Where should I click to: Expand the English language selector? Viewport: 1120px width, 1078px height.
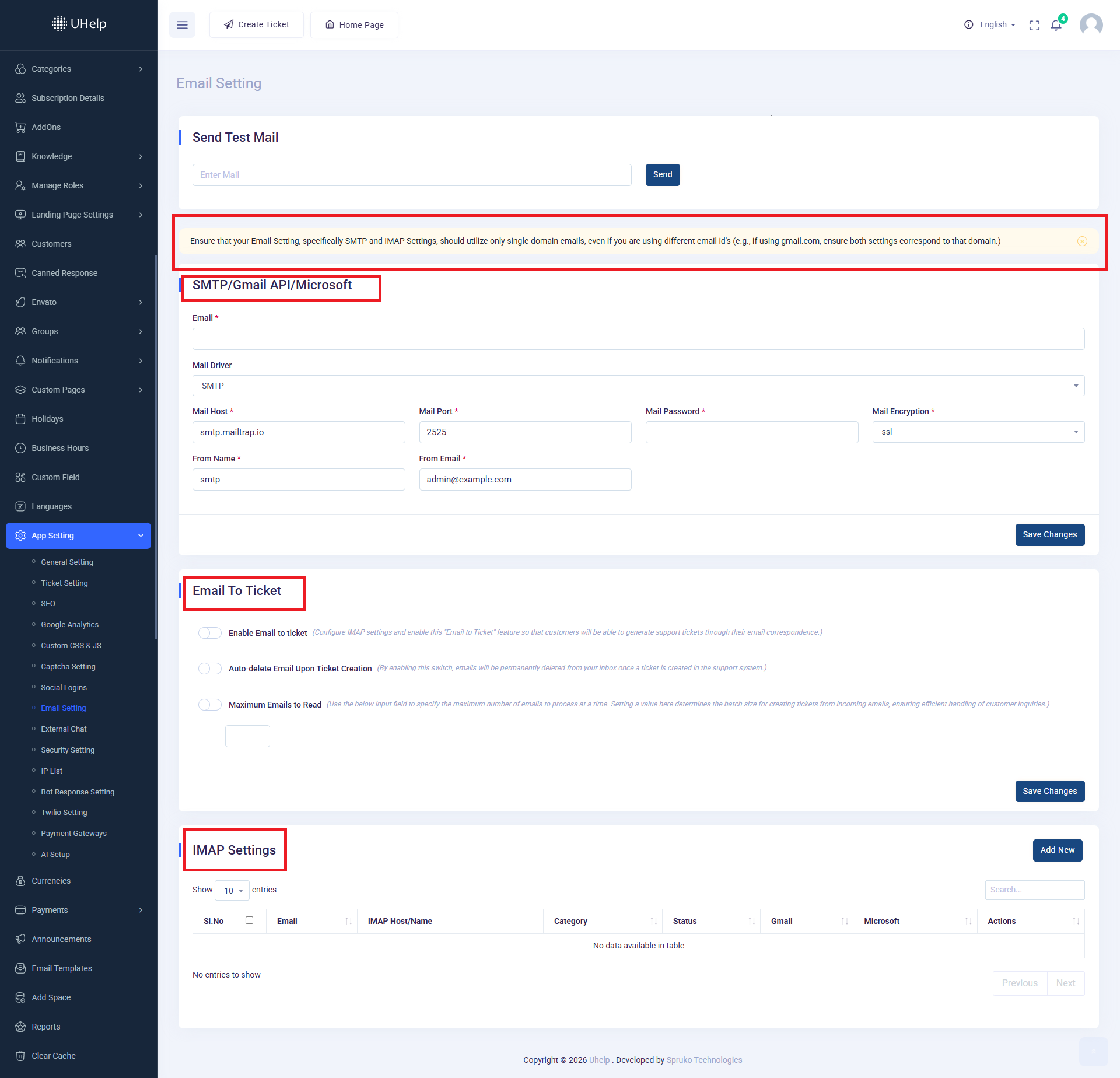pos(998,25)
